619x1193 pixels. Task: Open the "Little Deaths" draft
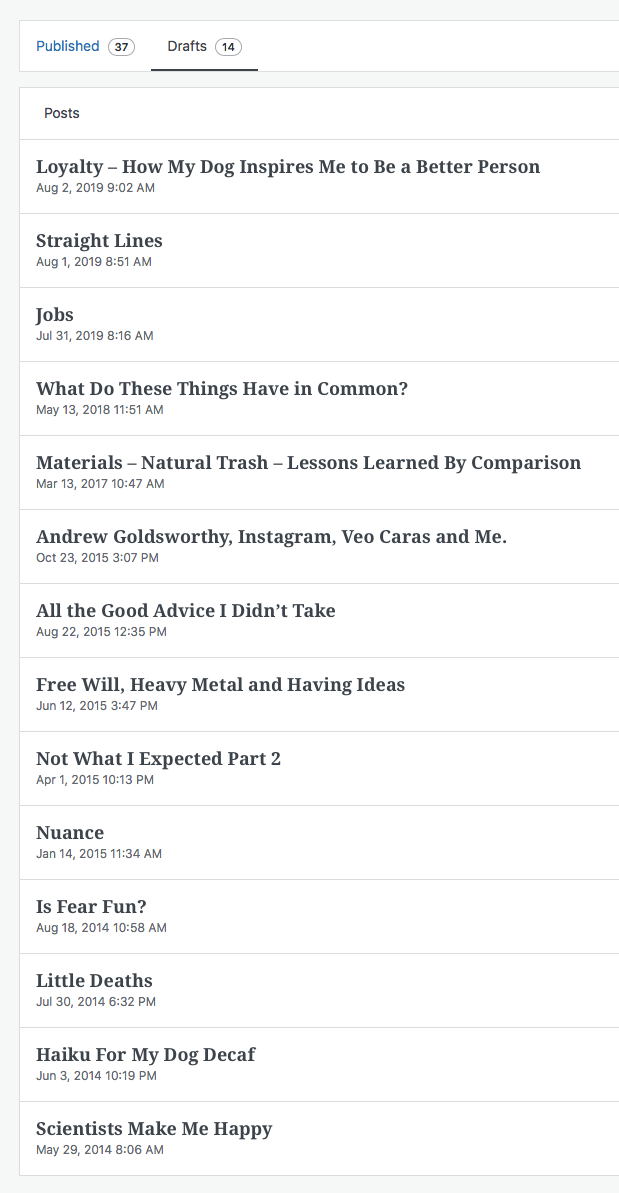[x=94, y=980]
